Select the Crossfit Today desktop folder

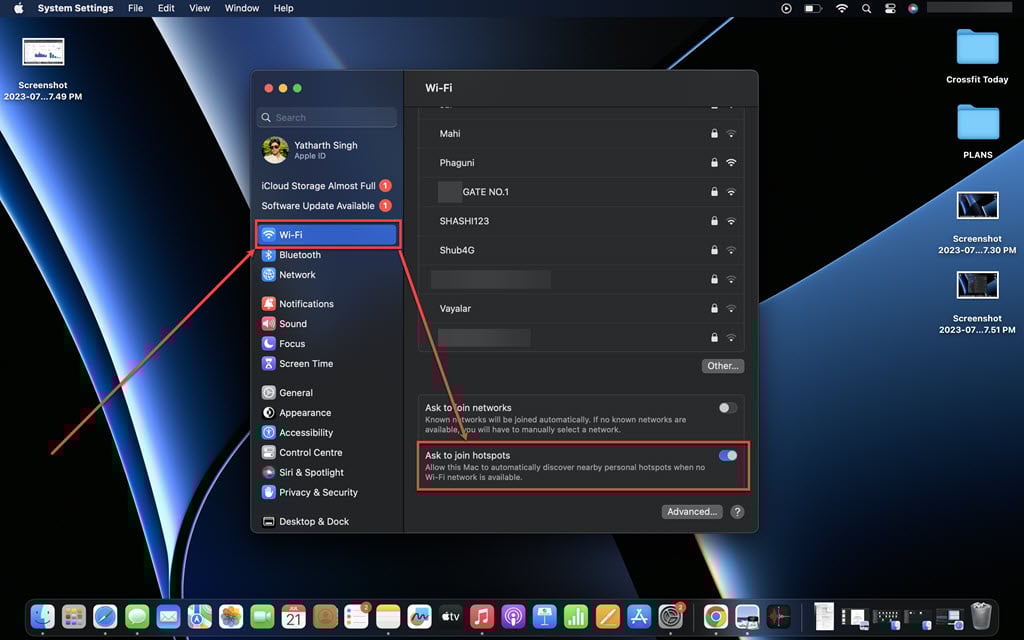click(977, 56)
